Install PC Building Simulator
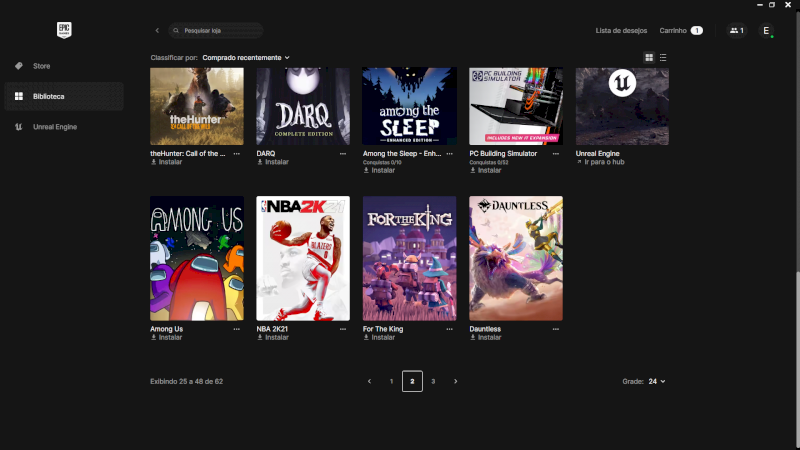Image resolution: width=800 pixels, height=450 pixels. (486, 170)
